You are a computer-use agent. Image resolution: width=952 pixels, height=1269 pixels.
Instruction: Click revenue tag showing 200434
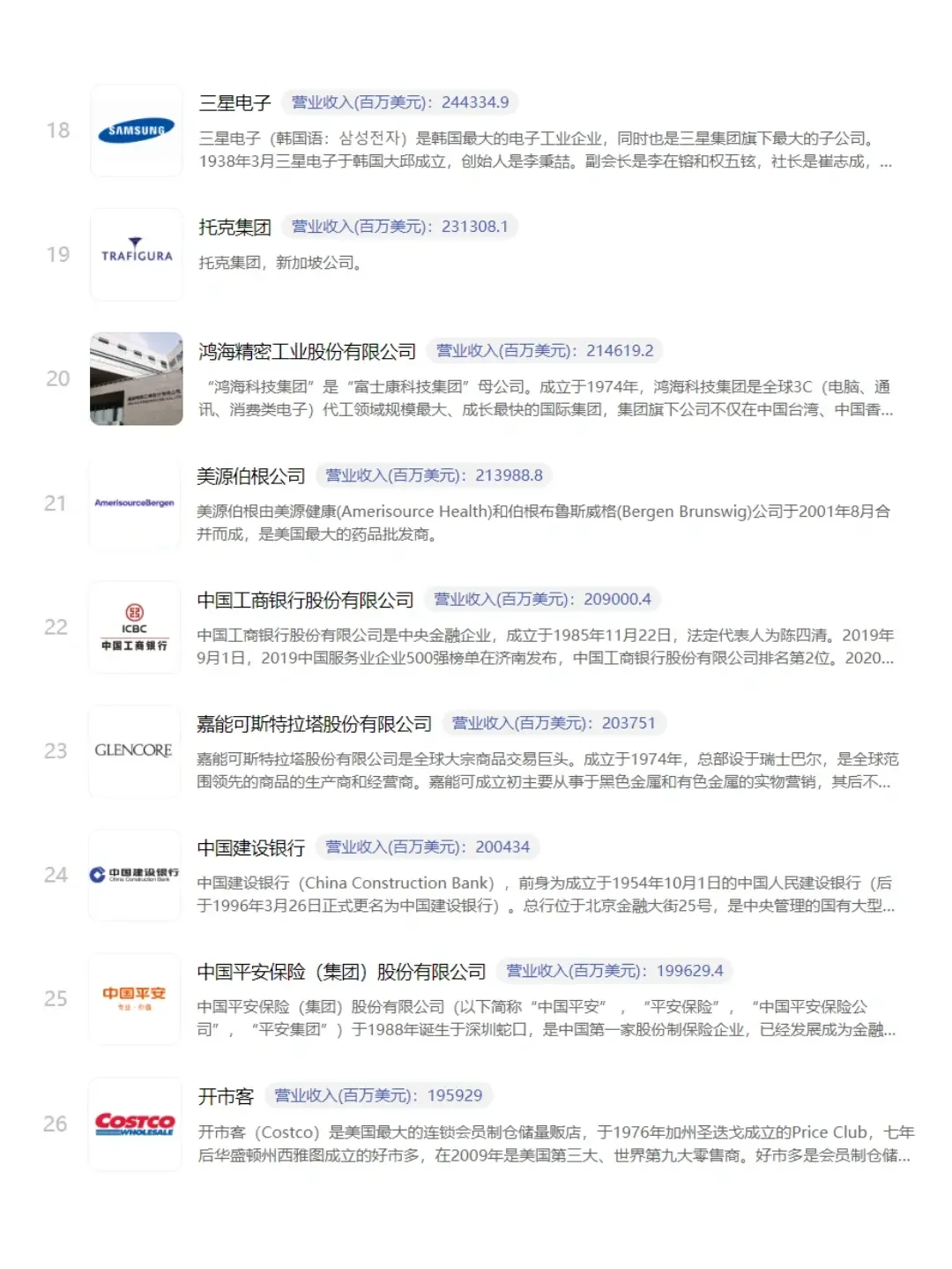[x=428, y=847]
